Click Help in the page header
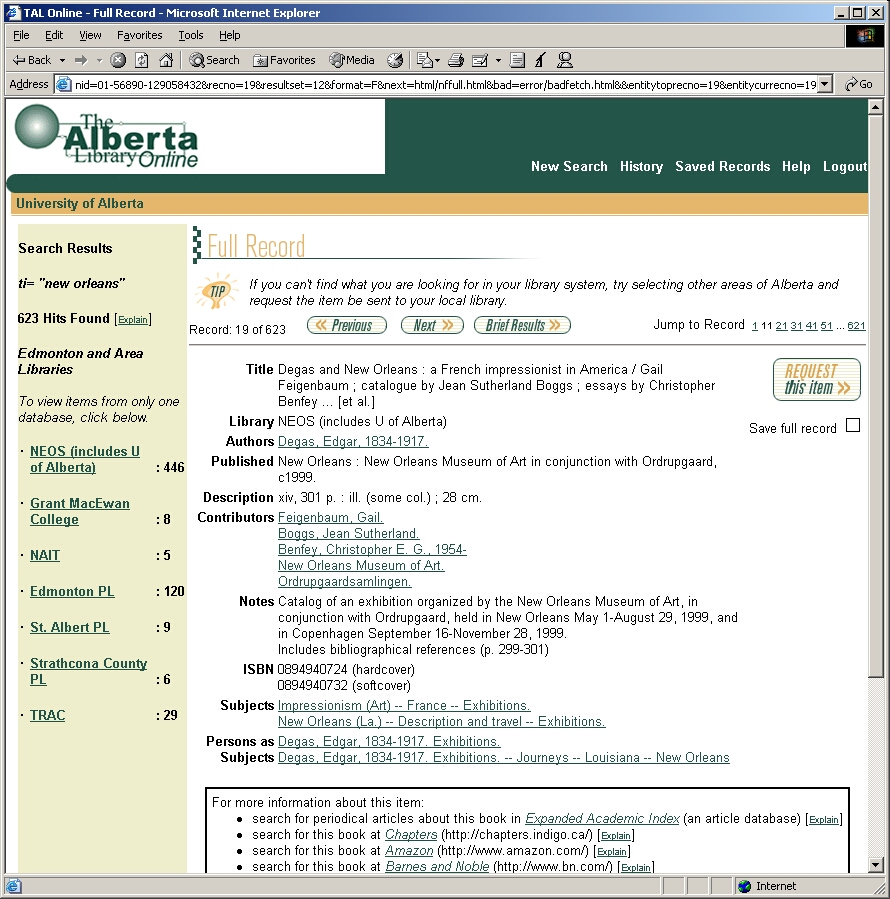The image size is (890, 899). (x=796, y=166)
